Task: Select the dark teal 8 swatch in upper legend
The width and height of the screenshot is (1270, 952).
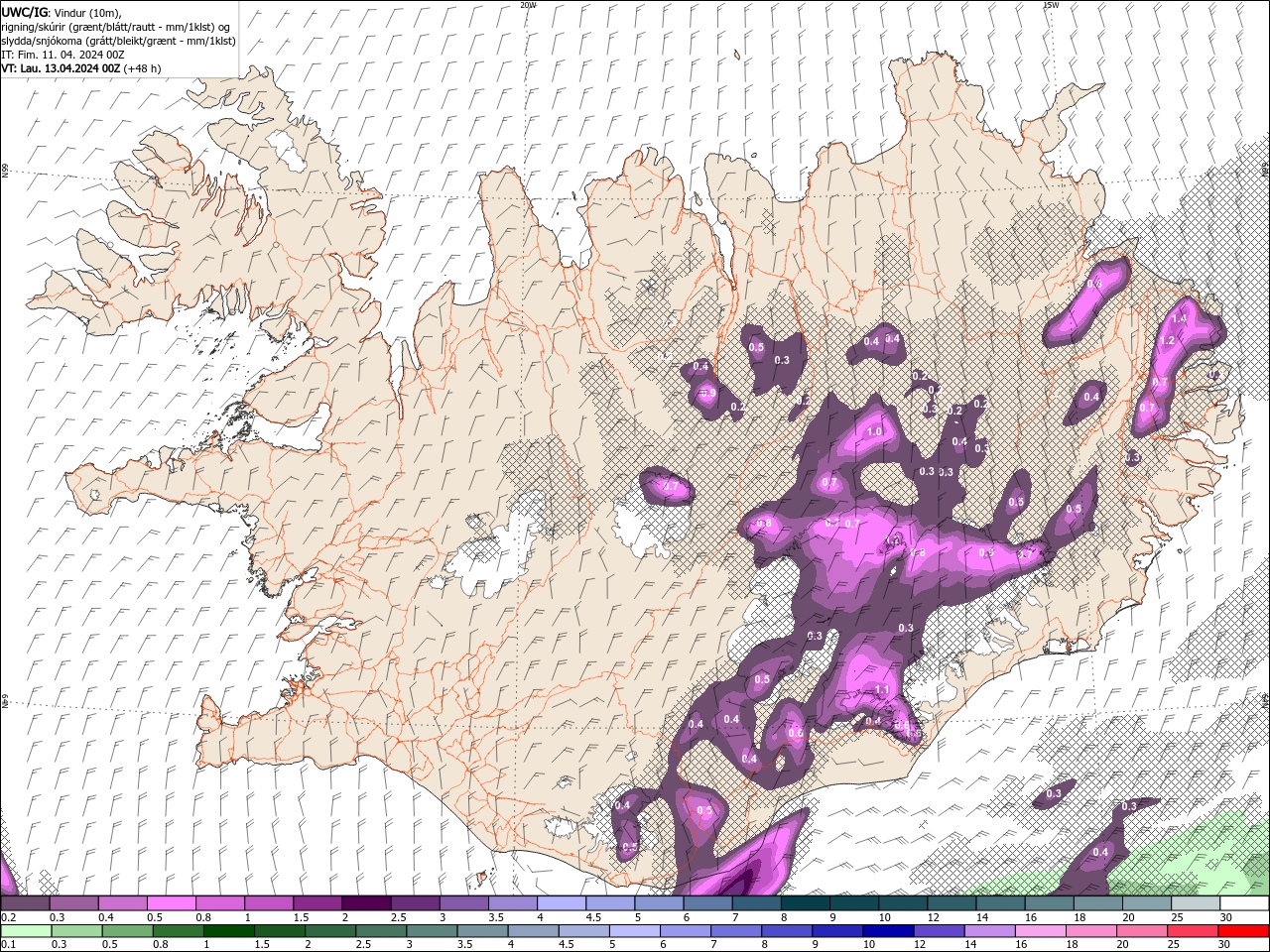Action: [804, 903]
